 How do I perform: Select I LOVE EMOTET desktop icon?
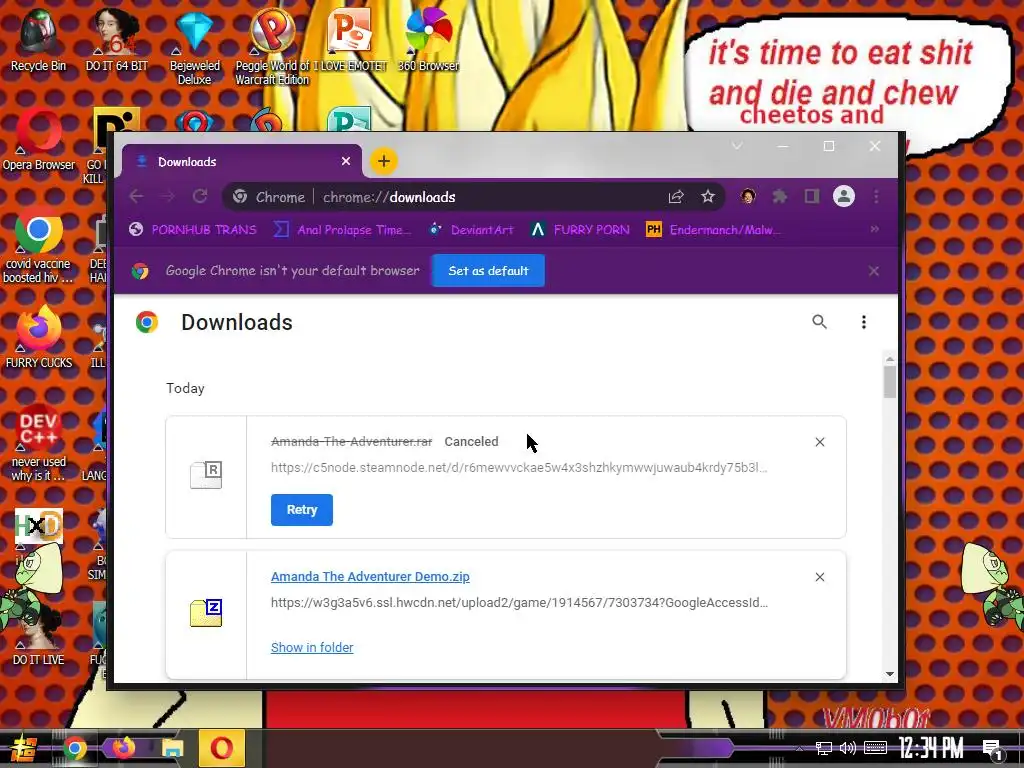tap(349, 39)
